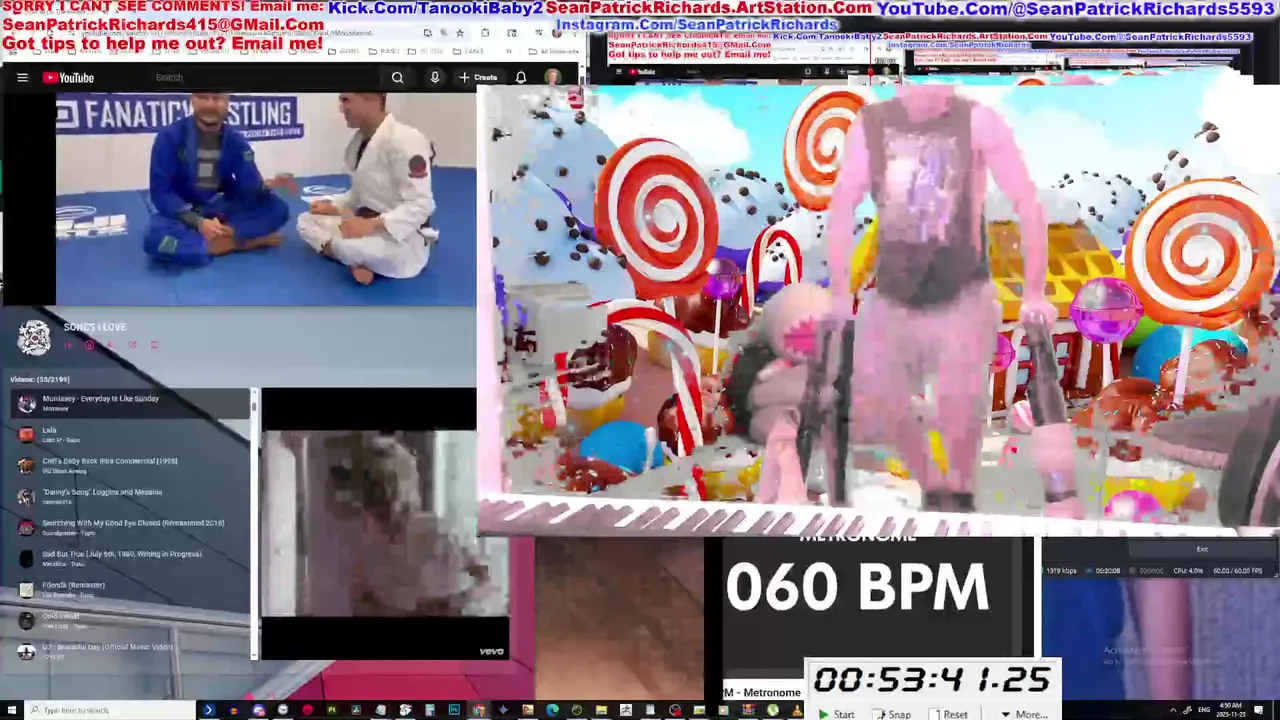
Task: Click the stopwatch Snap button
Action: [893, 714]
